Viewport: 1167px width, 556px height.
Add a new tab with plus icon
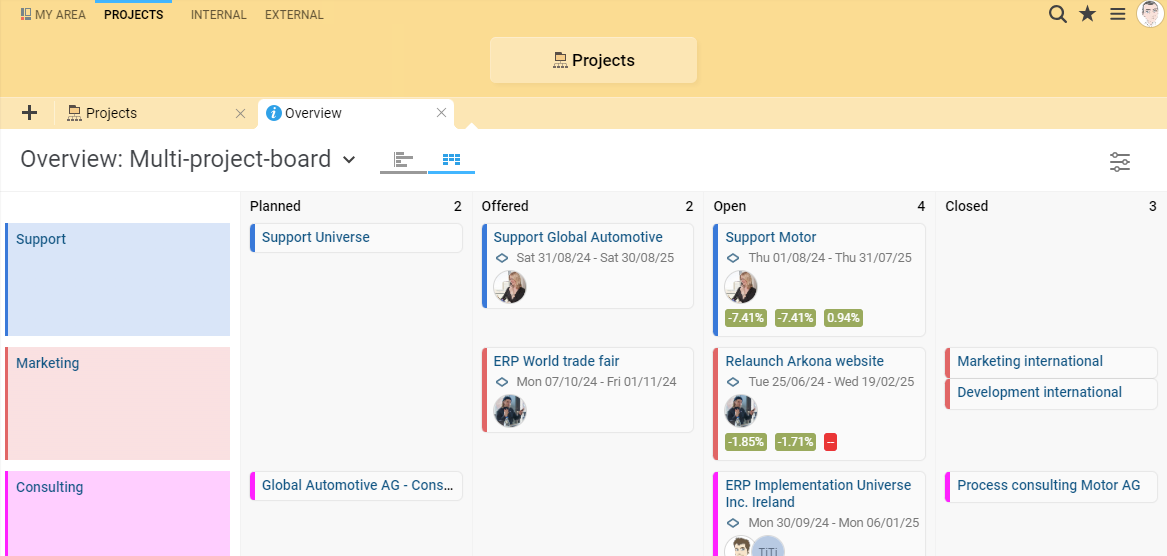point(29,113)
